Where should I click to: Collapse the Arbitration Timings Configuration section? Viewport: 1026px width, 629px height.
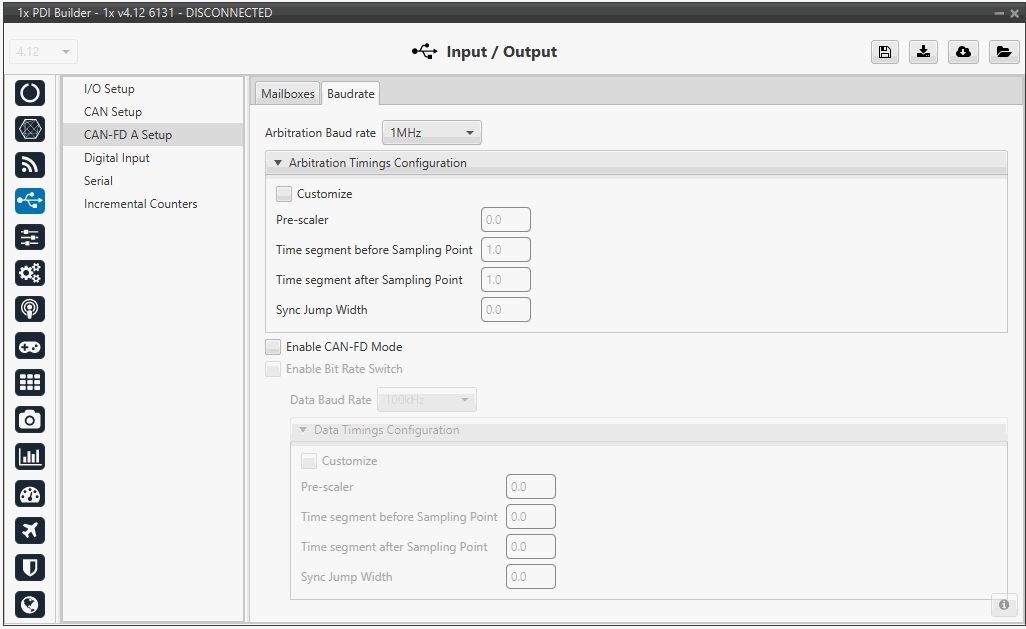pos(278,163)
